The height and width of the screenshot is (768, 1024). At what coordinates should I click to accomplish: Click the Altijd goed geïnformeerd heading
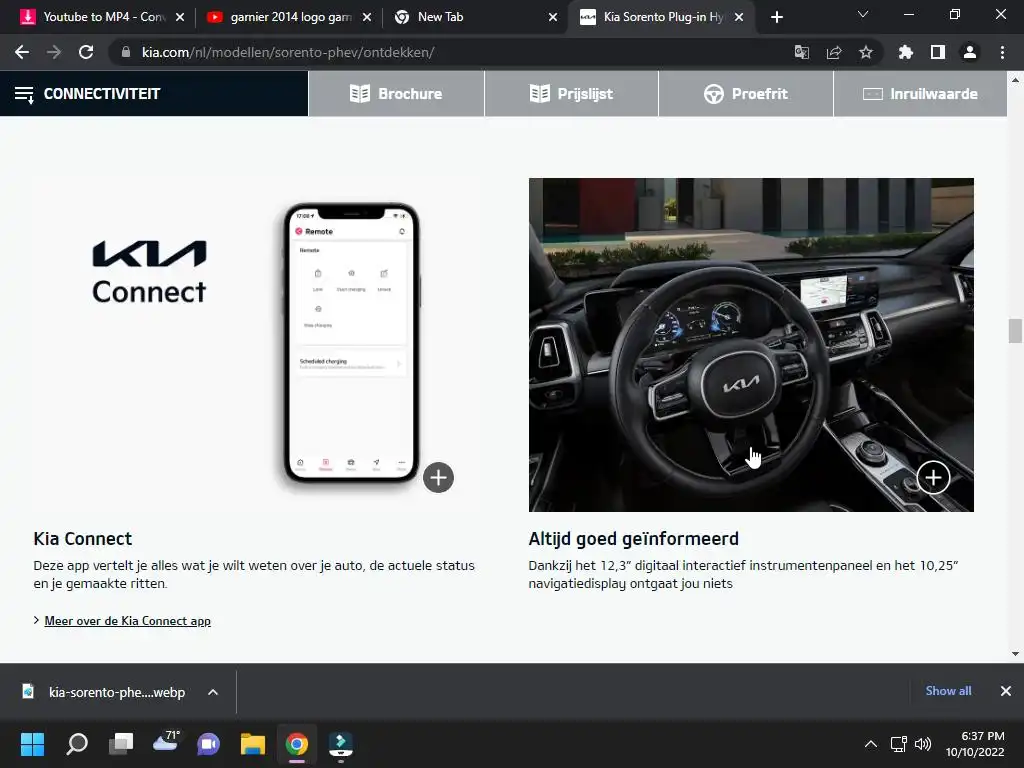(633, 539)
